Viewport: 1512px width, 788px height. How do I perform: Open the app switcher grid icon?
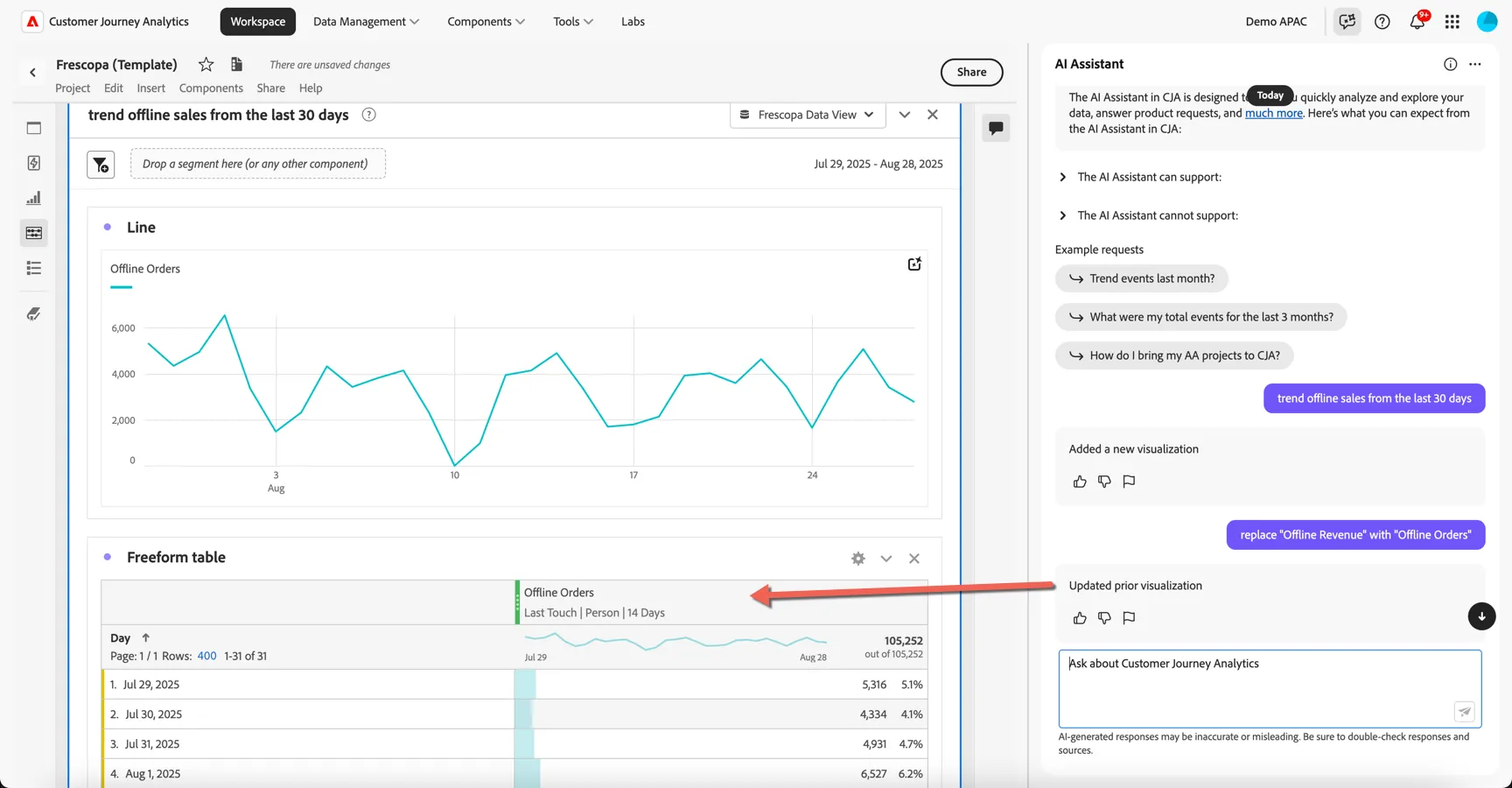1452,21
